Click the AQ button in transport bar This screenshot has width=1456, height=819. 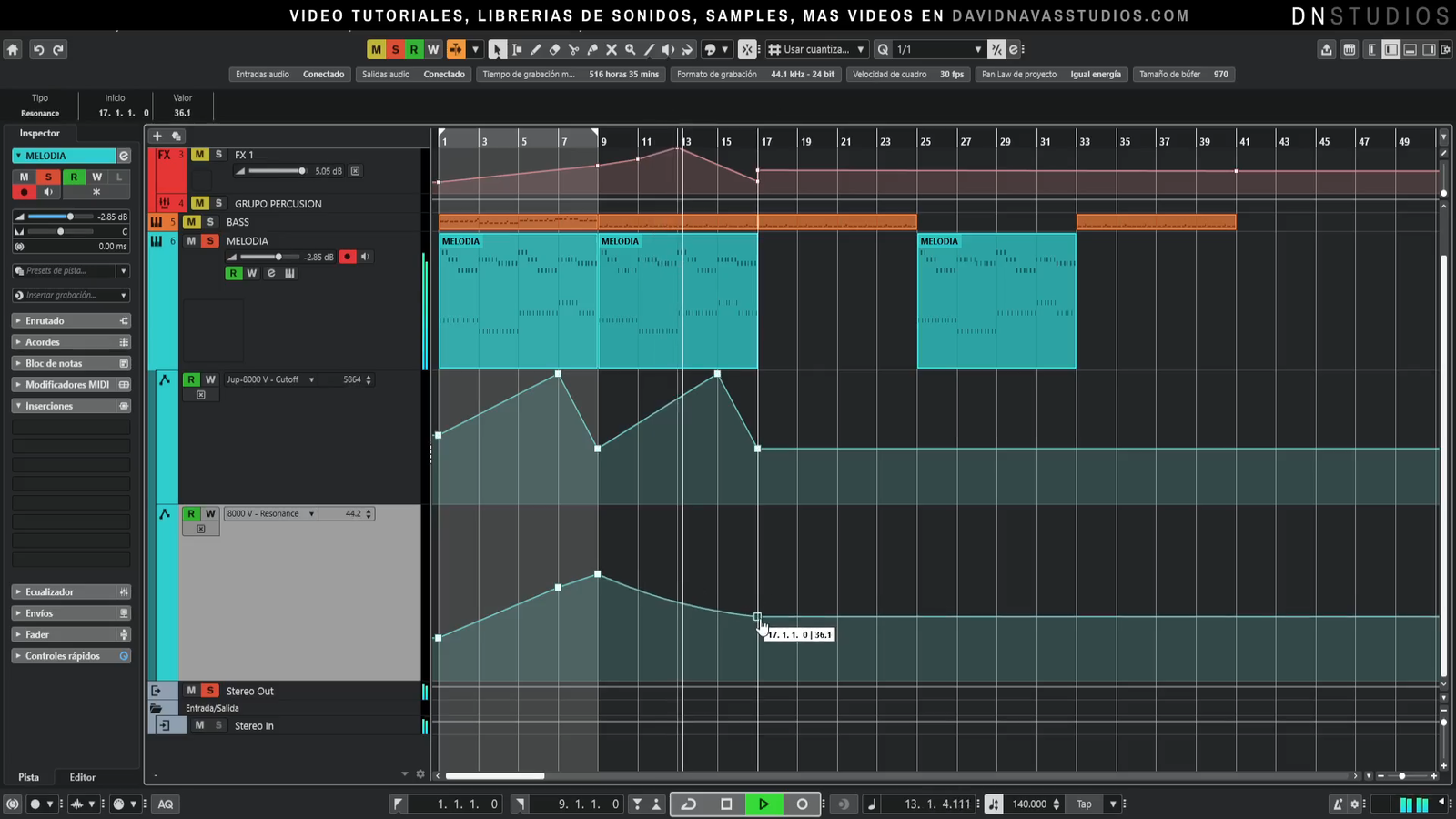(166, 804)
